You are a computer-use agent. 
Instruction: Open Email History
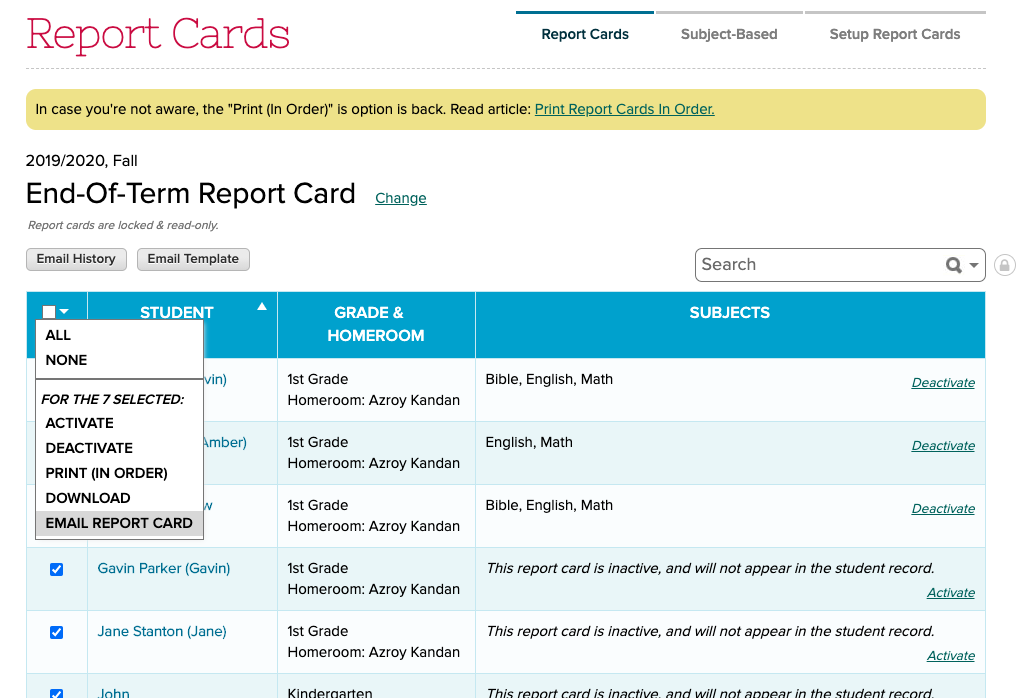pyautogui.click(x=76, y=259)
